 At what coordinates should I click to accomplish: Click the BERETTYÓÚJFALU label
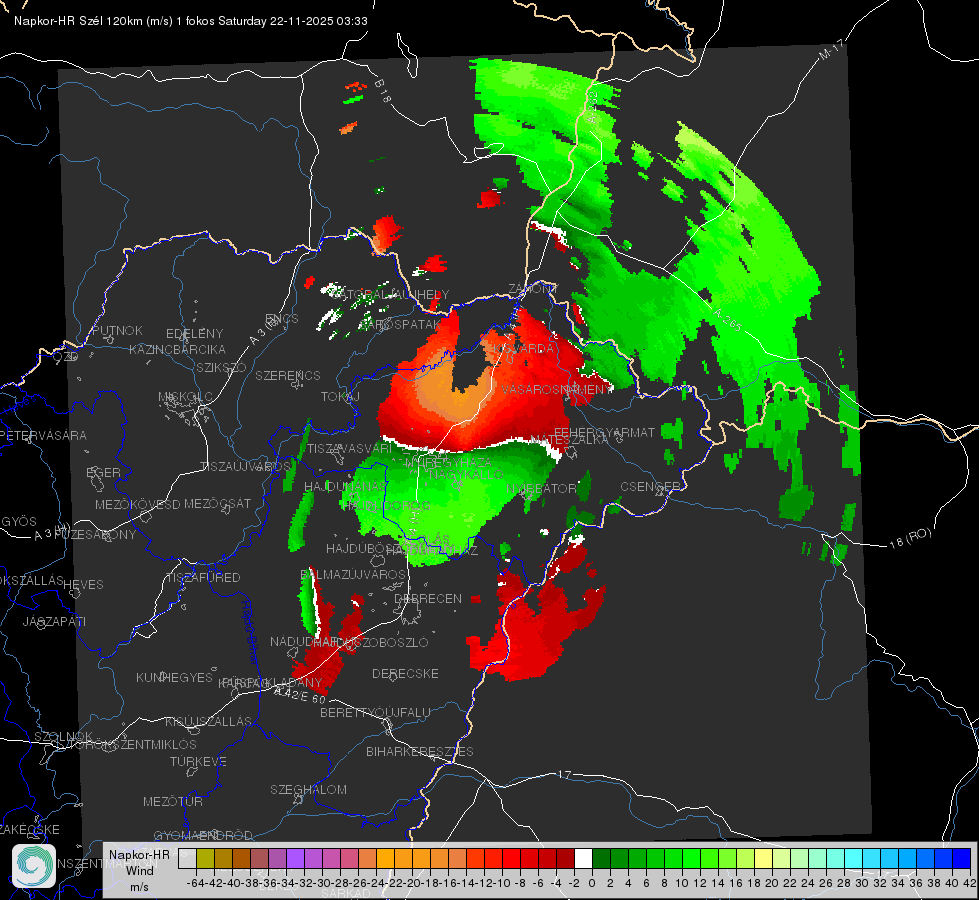click(x=375, y=713)
